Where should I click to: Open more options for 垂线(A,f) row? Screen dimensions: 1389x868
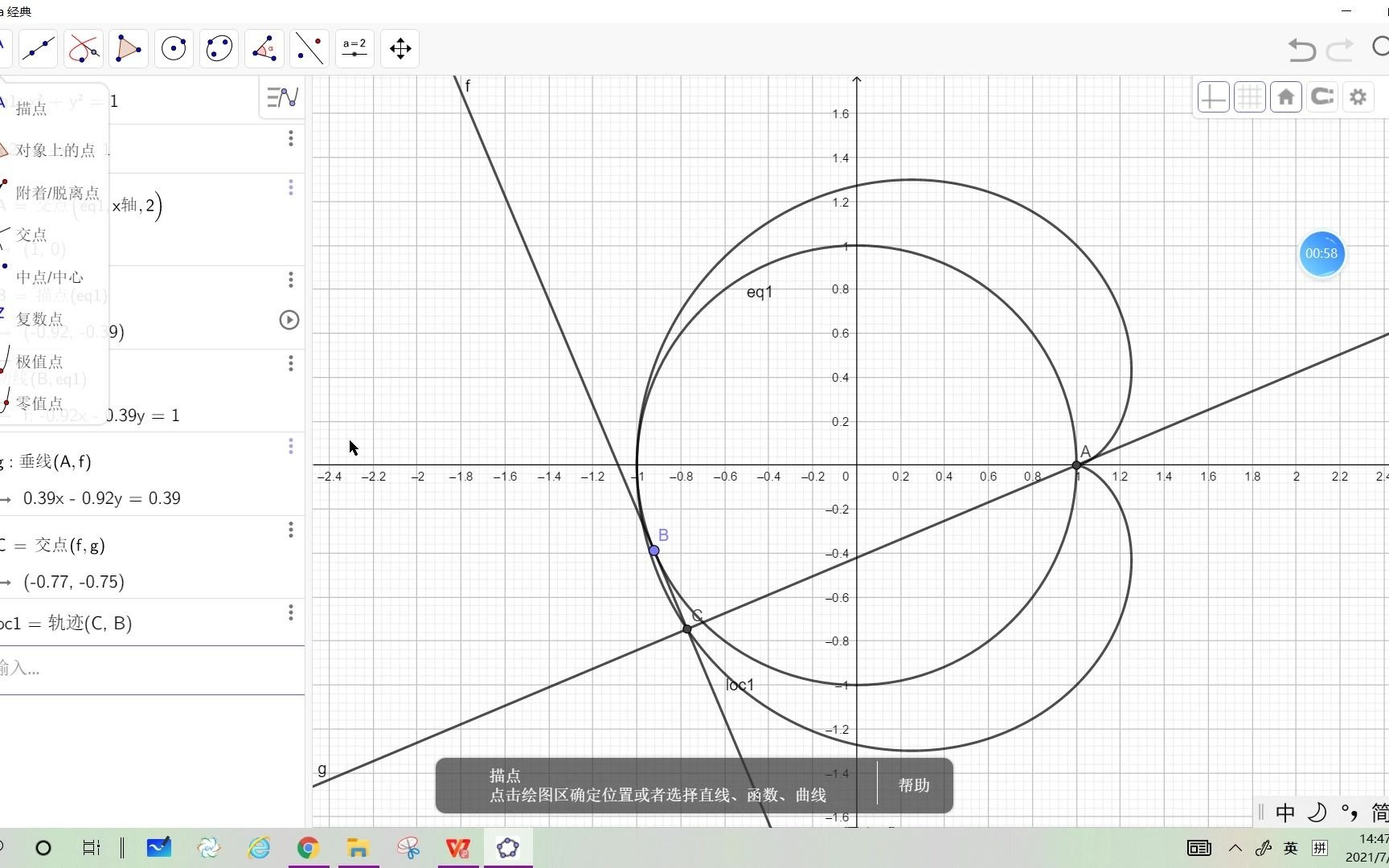(291, 446)
